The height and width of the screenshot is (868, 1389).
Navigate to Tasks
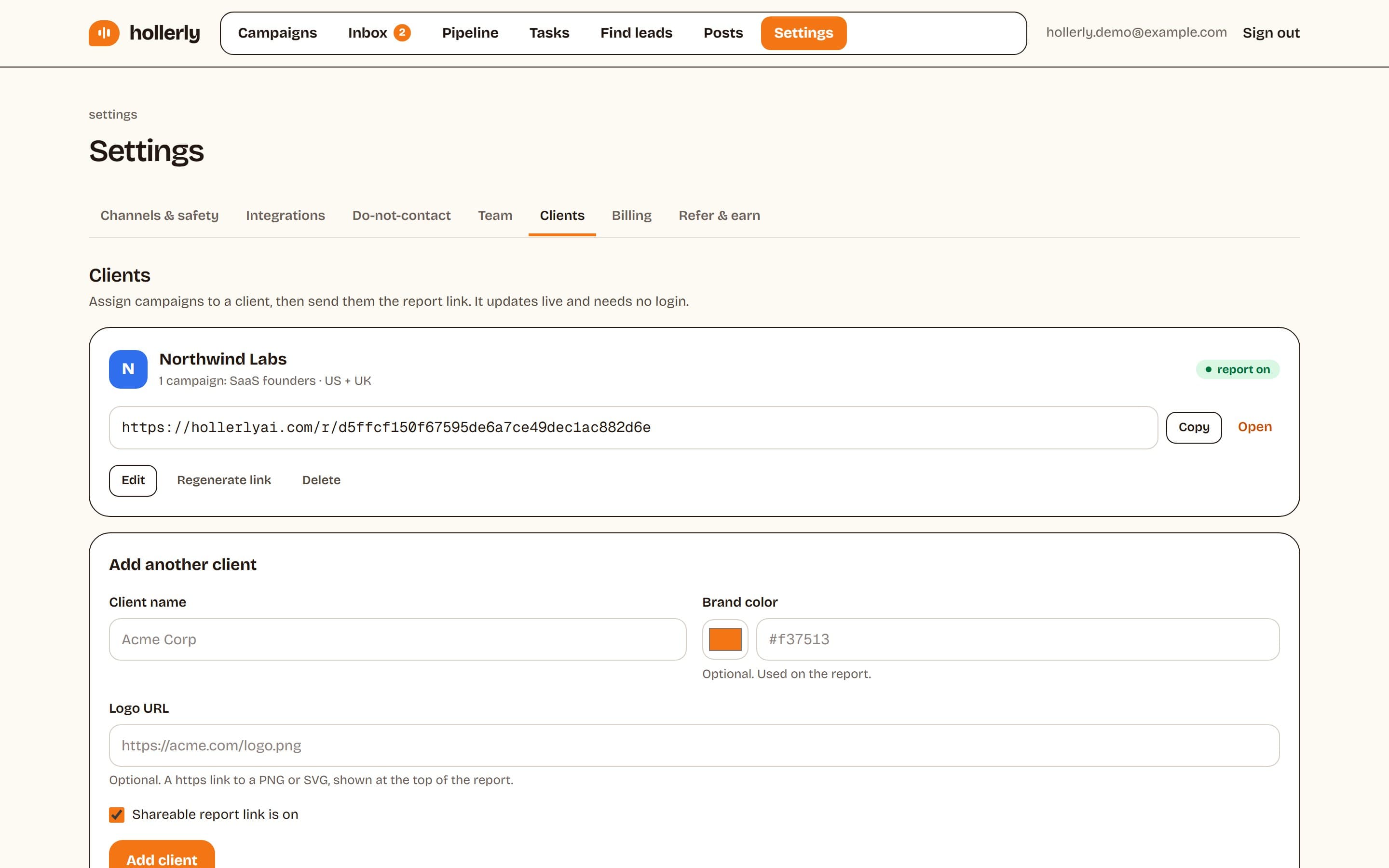coord(549,33)
